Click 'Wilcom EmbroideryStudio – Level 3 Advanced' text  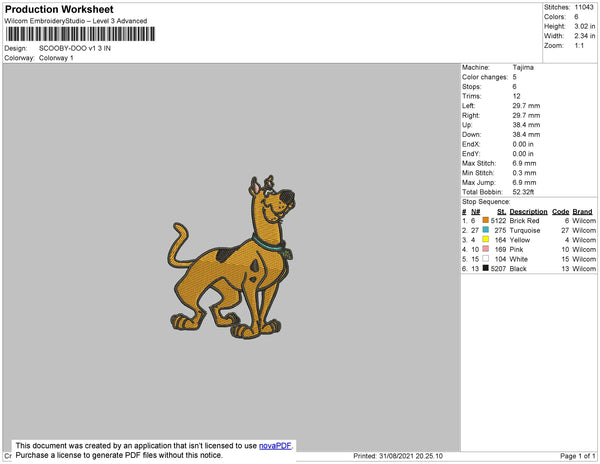tap(76, 21)
